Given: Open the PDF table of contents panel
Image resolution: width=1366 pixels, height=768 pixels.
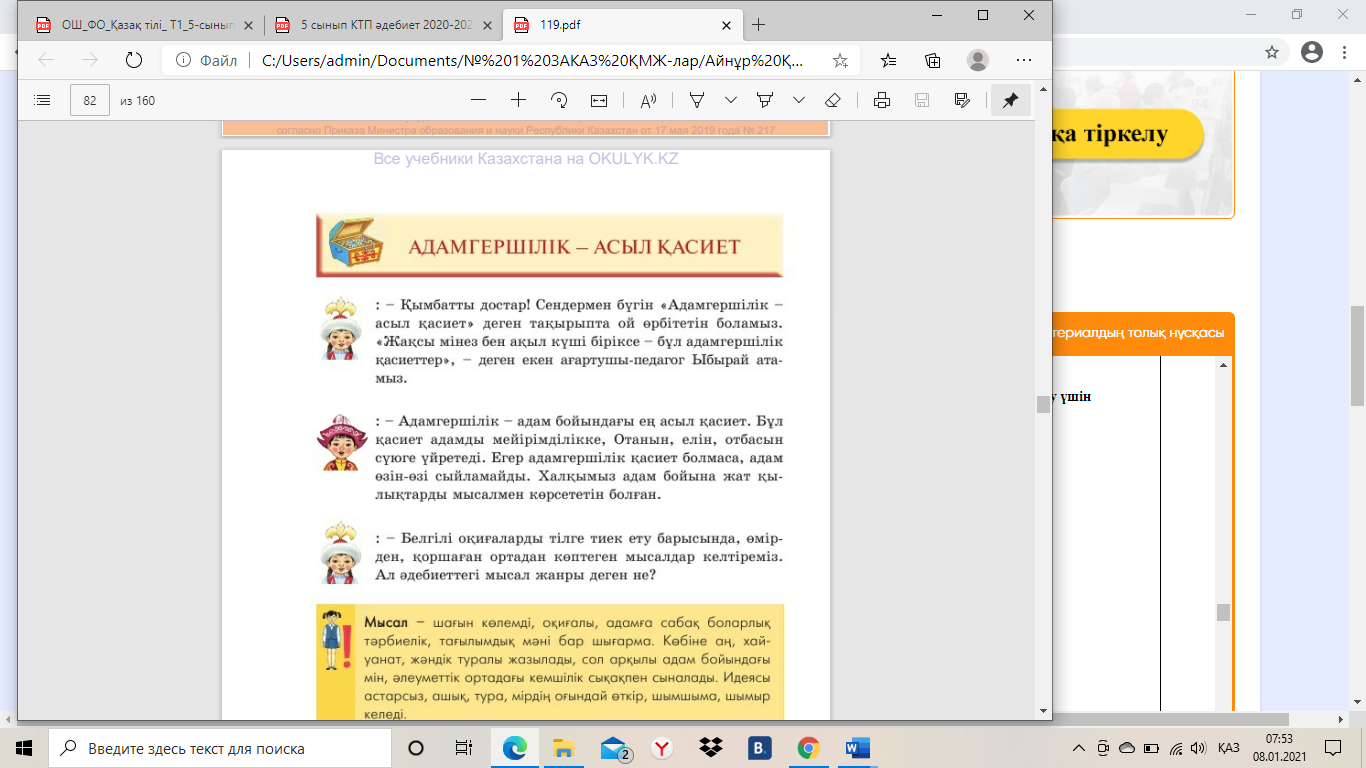Looking at the screenshot, I should pos(42,100).
